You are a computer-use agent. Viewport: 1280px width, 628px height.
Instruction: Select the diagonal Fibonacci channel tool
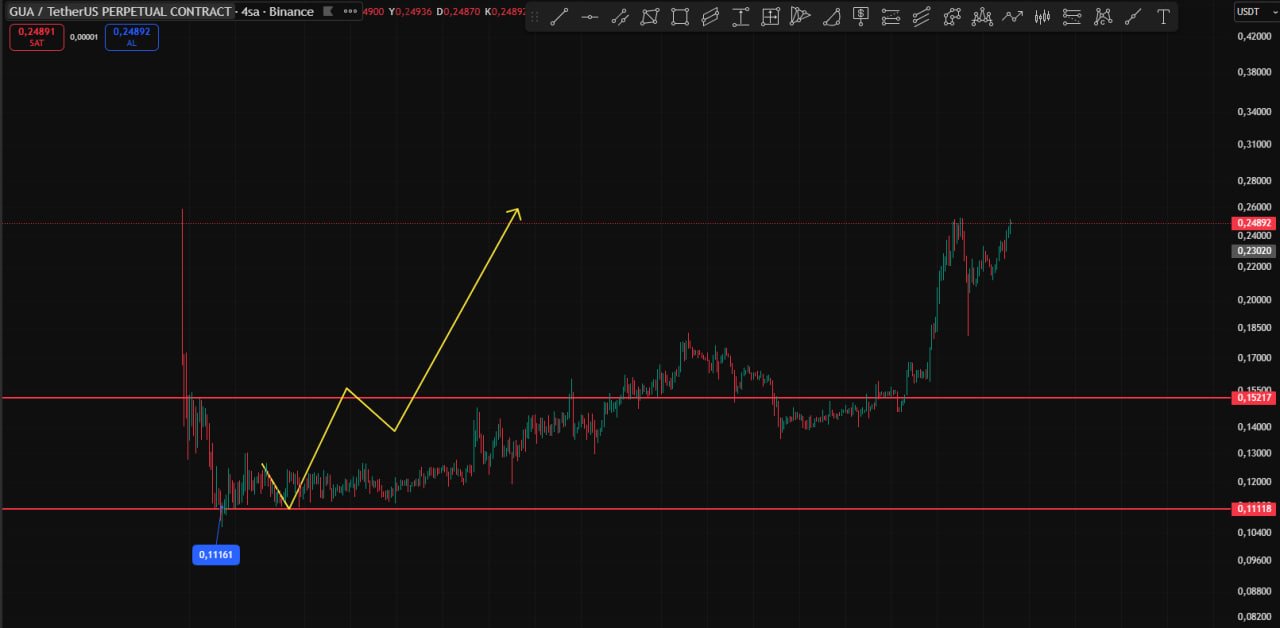pos(922,16)
